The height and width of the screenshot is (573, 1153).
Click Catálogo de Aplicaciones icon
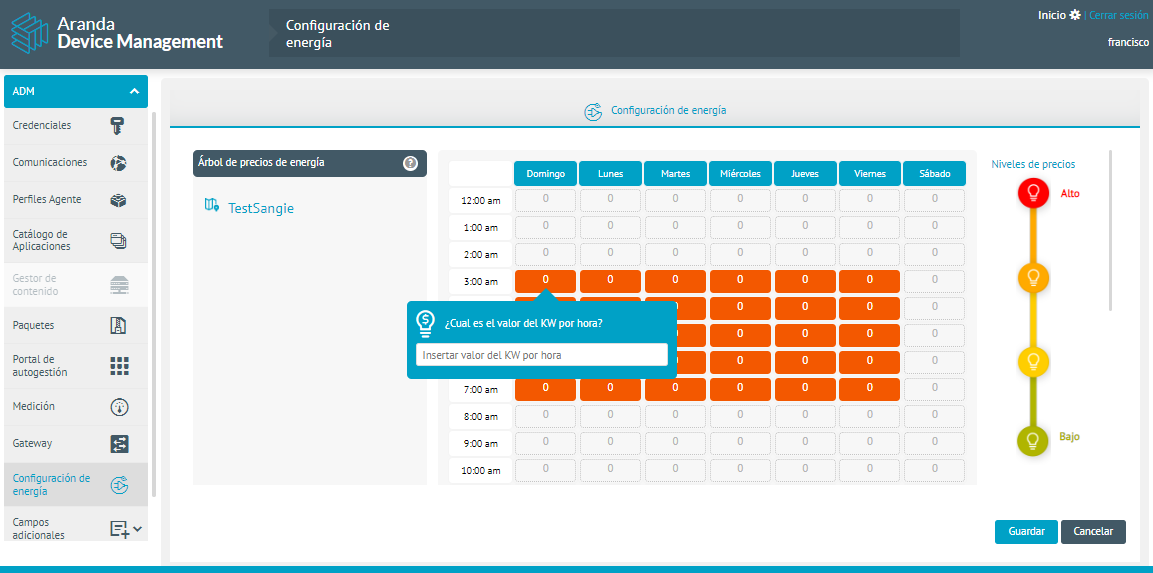coord(118,240)
